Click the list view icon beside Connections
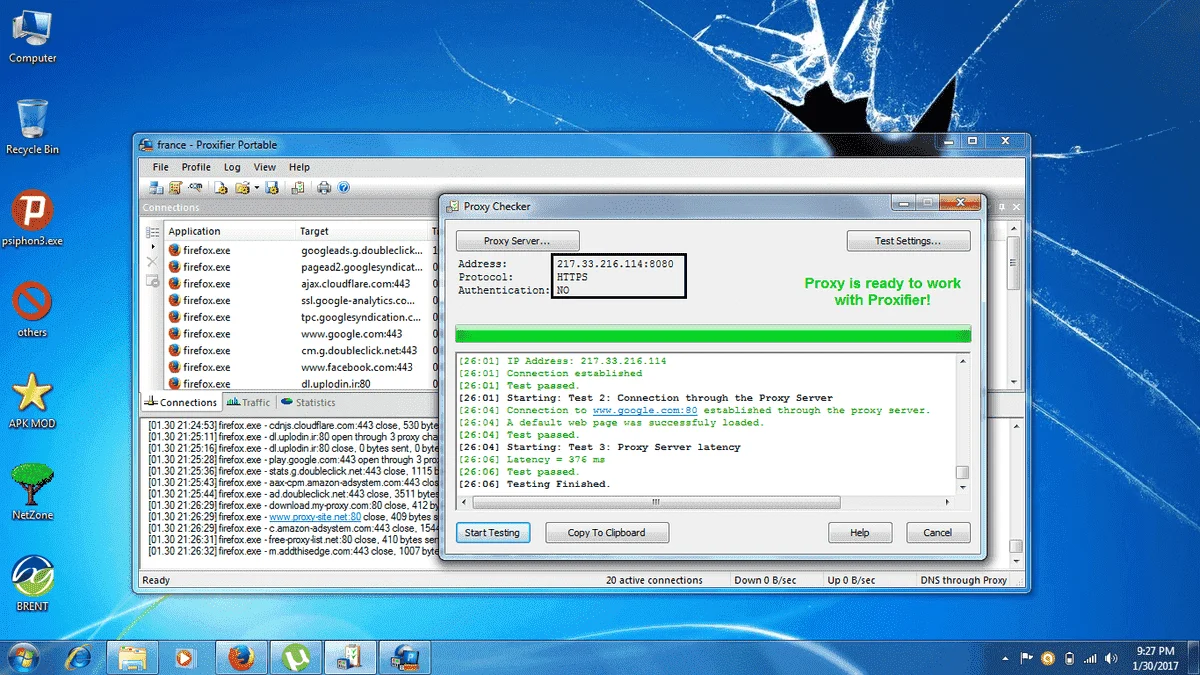This screenshot has height=675, width=1200. [x=153, y=232]
